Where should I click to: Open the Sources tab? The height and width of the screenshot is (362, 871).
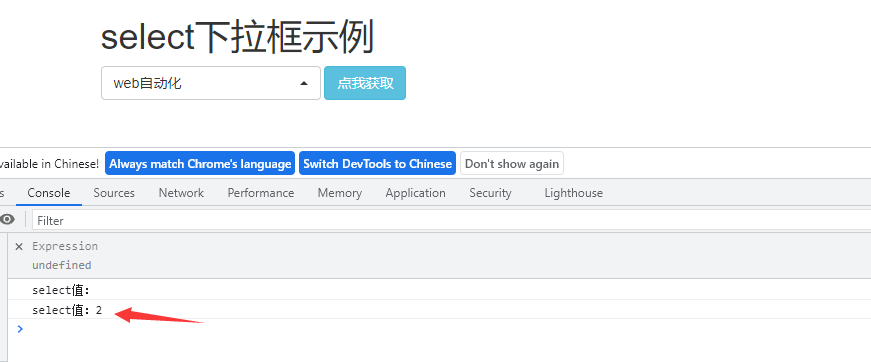pos(114,193)
